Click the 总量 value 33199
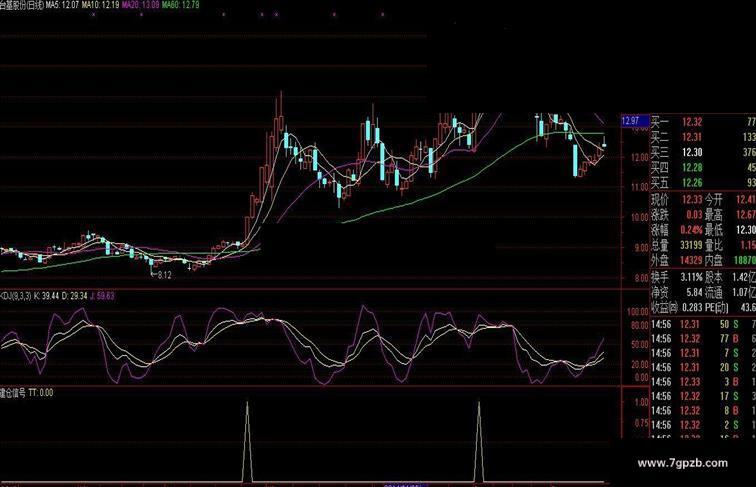Viewport: 756px width, 487px height. tap(691, 245)
